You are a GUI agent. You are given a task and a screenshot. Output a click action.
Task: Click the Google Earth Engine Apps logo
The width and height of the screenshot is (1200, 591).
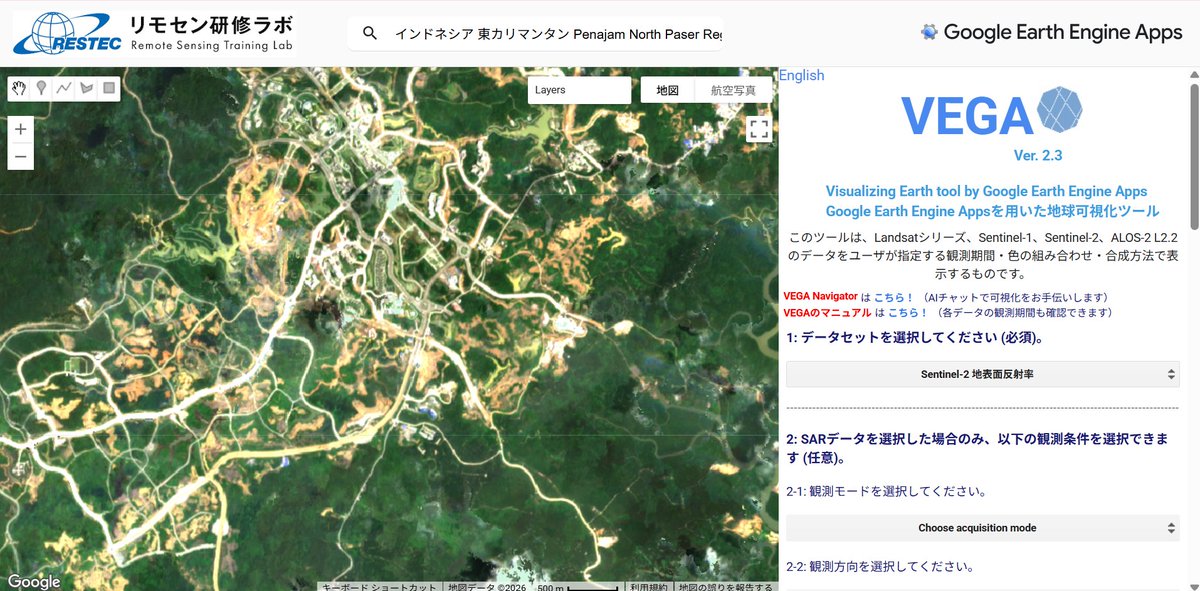point(1051,32)
